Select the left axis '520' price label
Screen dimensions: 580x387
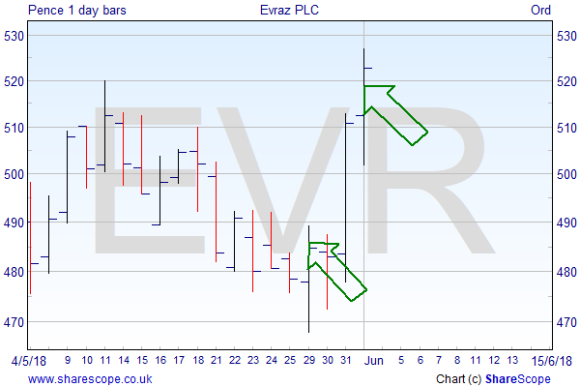tap(14, 82)
